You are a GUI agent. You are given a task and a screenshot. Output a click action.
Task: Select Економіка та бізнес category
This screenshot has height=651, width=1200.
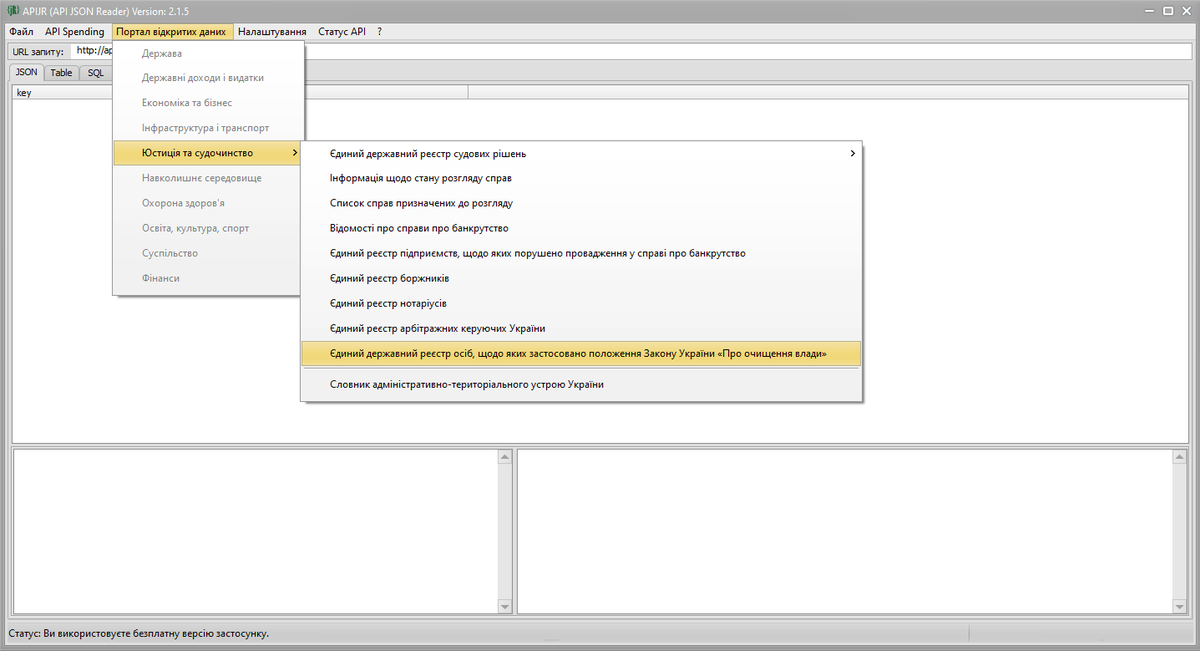[x=208, y=103]
